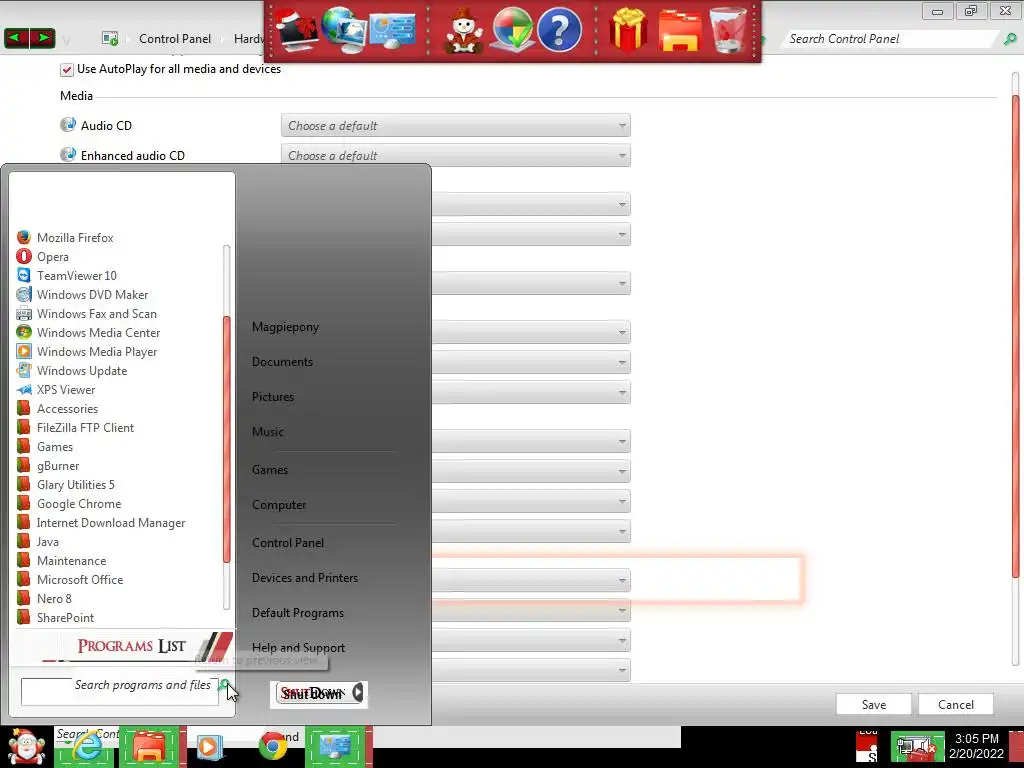Open the Recycle Bin dock icon
The width and height of the screenshot is (1024, 768).
click(x=728, y=30)
